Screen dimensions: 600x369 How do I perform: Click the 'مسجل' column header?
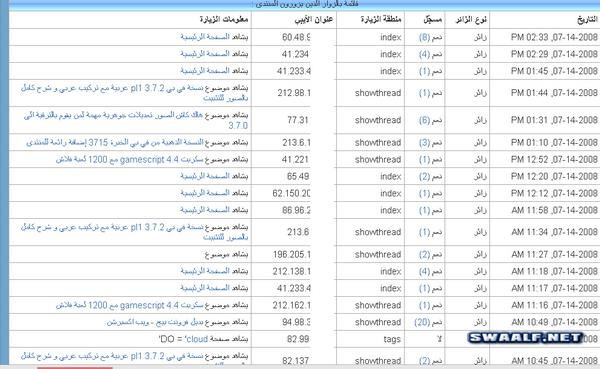click(x=433, y=20)
